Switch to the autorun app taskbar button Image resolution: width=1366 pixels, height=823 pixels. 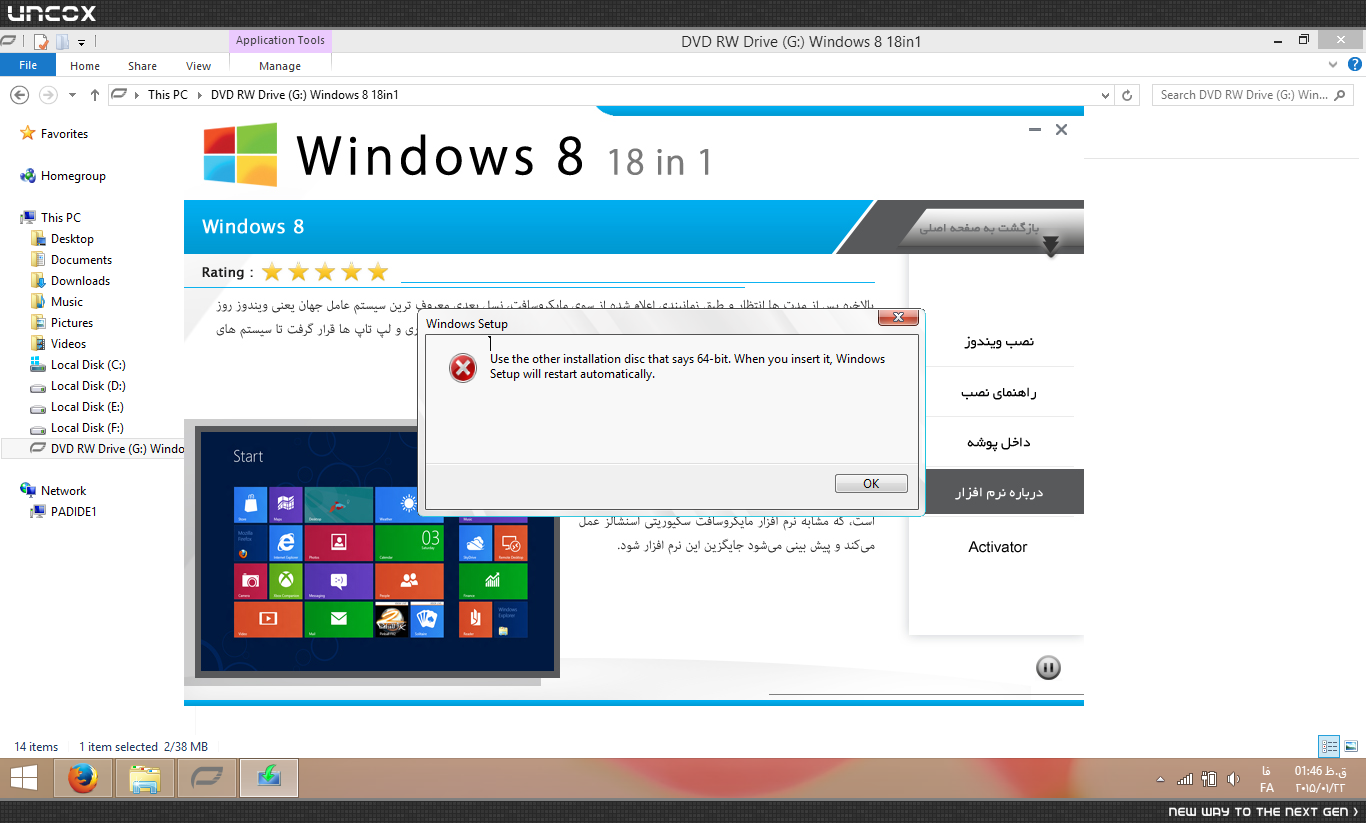(207, 778)
